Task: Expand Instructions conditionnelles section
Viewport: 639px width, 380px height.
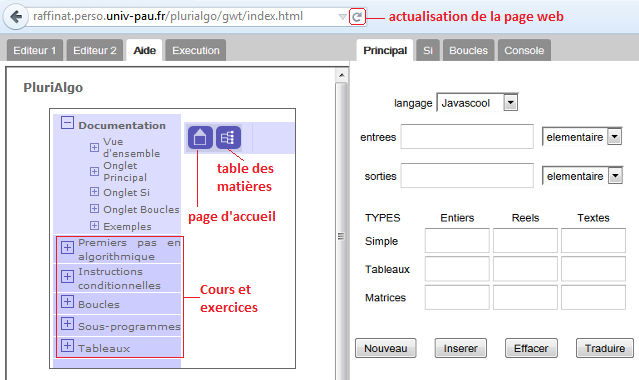Action: (67, 276)
